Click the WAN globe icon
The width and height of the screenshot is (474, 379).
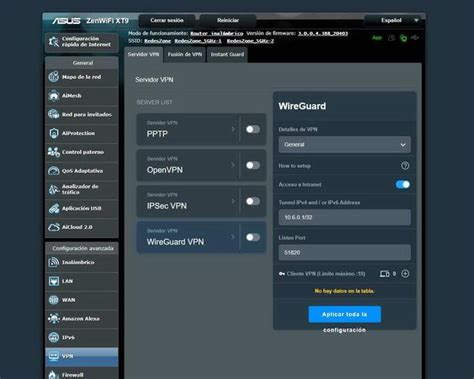coord(54,300)
